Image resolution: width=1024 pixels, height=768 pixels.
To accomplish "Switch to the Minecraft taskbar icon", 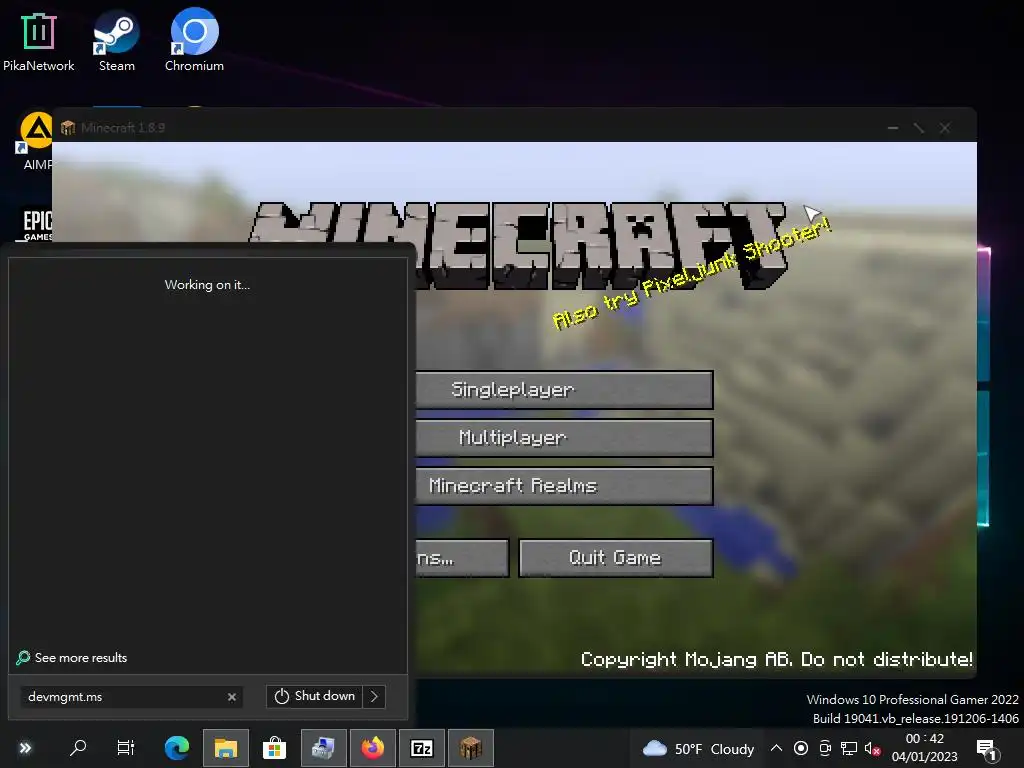I will pos(471,748).
